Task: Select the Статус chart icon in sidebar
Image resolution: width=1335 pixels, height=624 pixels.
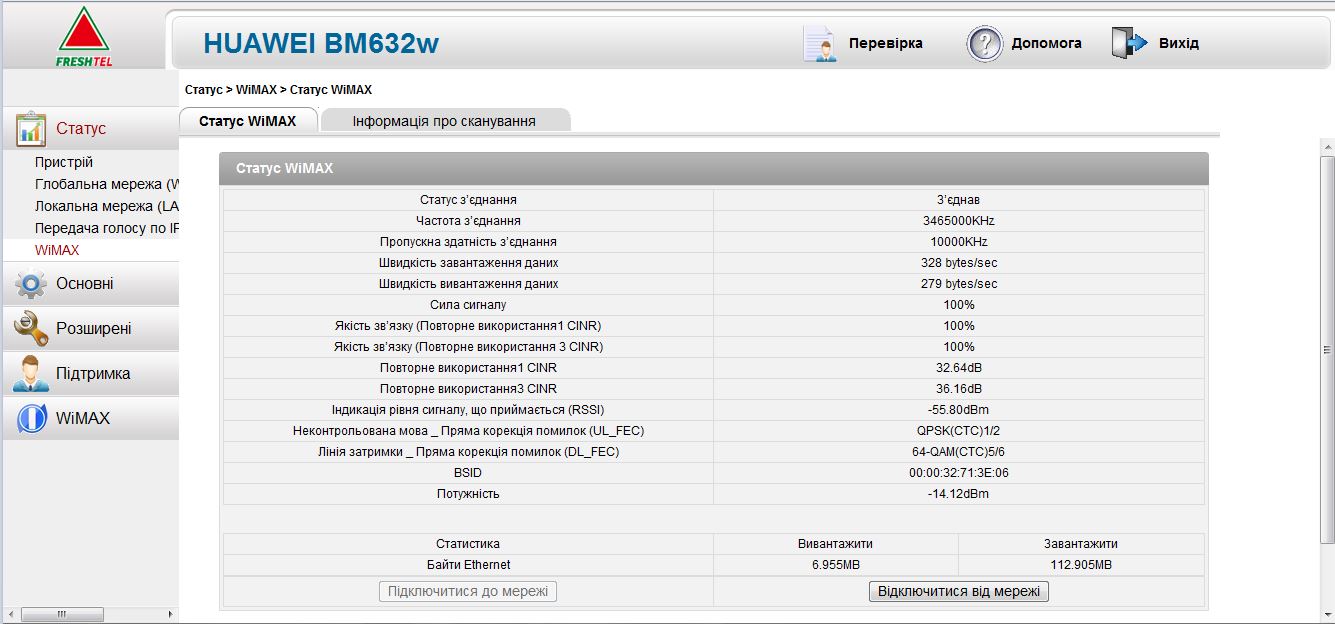Action: 31,128
